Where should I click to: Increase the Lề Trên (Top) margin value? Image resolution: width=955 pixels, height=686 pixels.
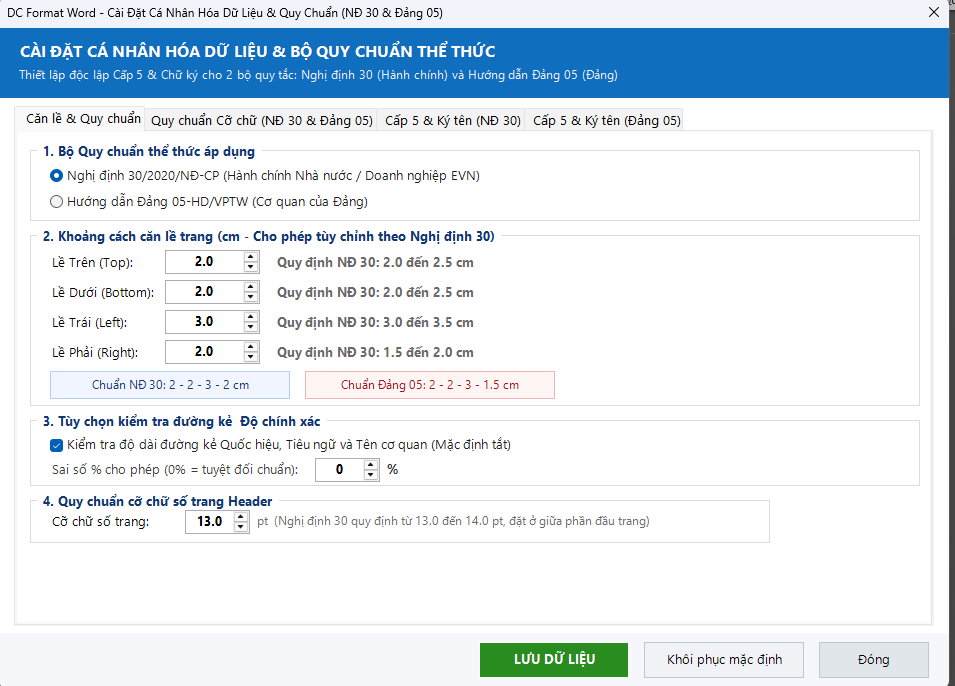pos(250,258)
